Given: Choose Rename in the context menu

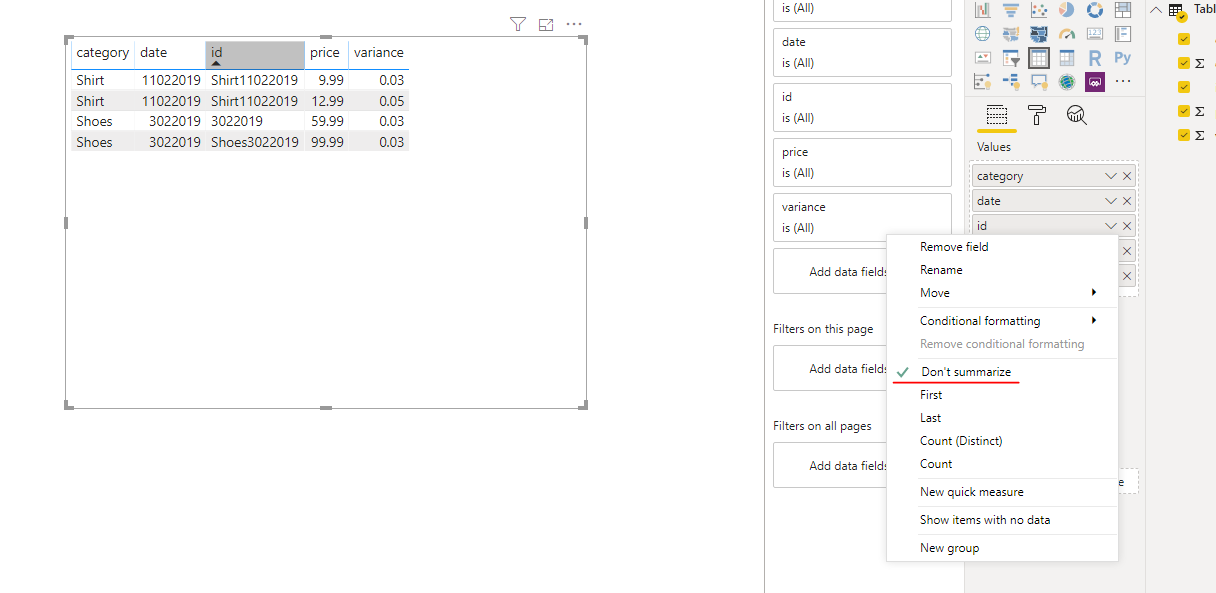Looking at the screenshot, I should tap(1002, 270).
